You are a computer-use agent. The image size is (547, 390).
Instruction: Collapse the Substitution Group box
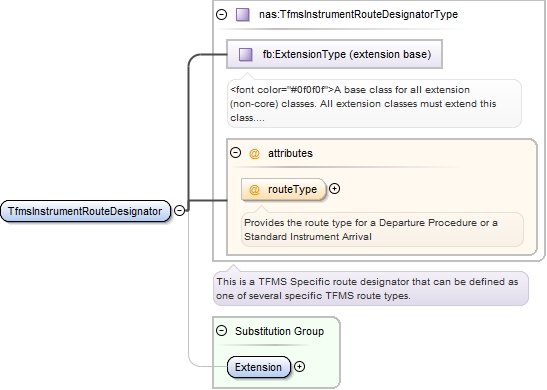click(x=222, y=331)
